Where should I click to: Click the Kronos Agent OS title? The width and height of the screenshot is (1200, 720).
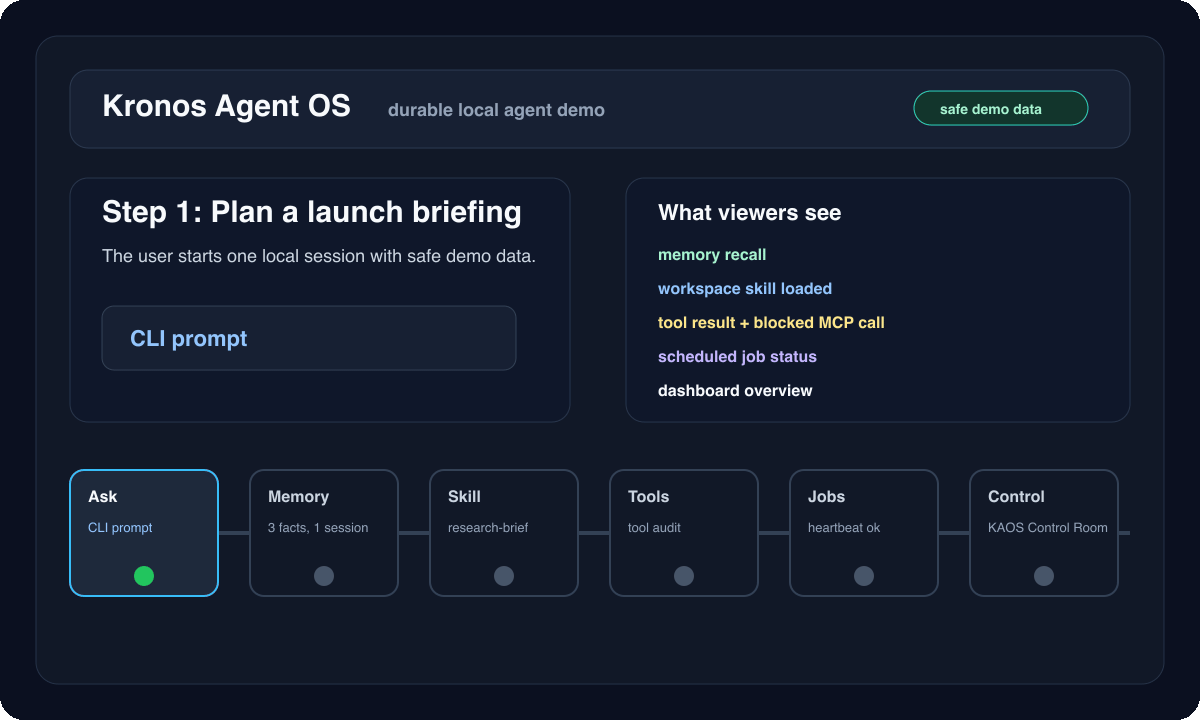coord(227,106)
